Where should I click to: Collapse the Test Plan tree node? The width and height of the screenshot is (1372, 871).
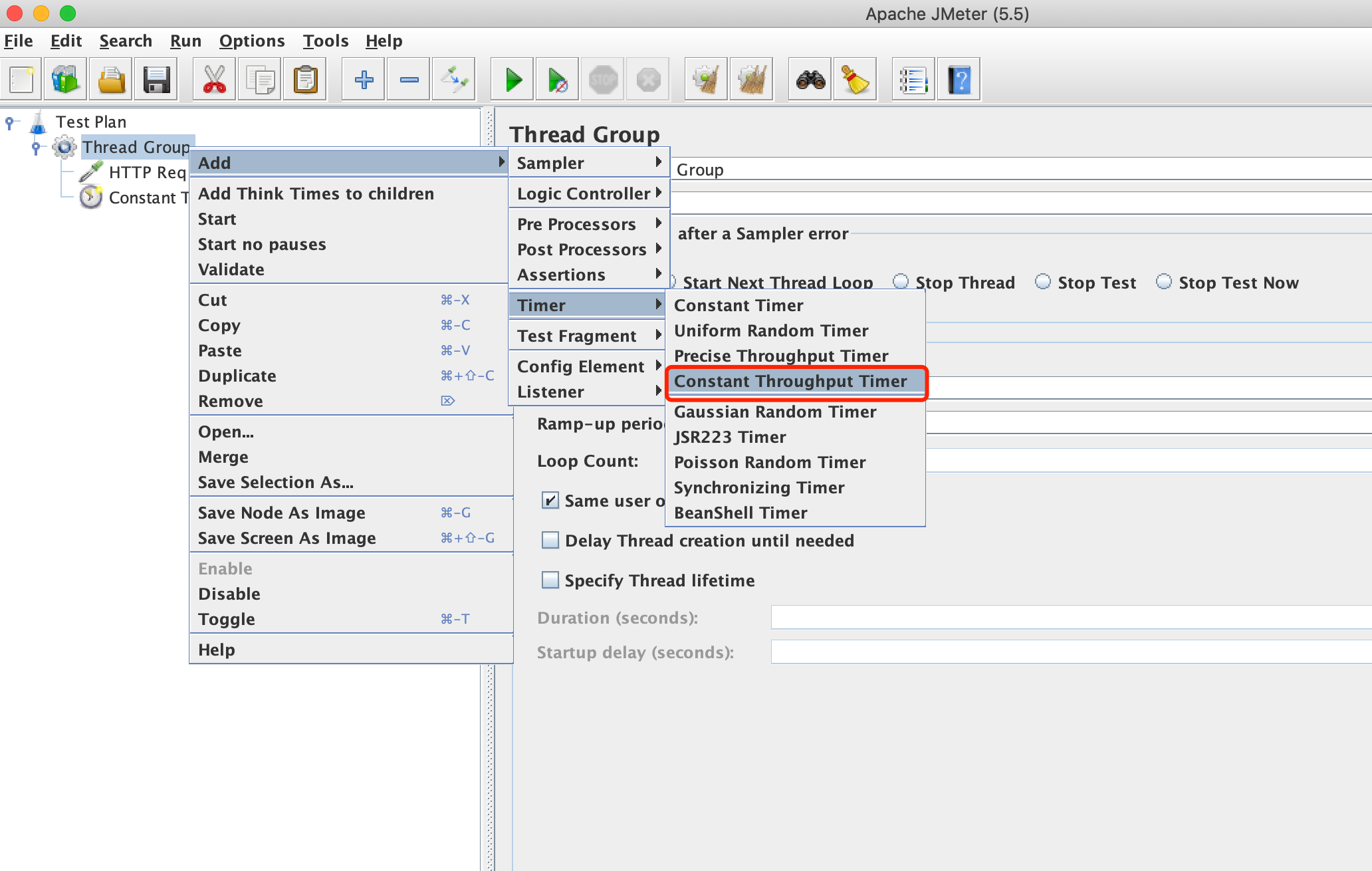tap(9, 122)
